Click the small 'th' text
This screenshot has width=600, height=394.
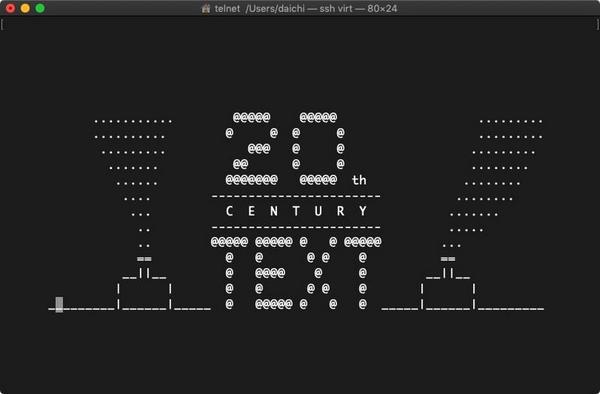(359, 180)
